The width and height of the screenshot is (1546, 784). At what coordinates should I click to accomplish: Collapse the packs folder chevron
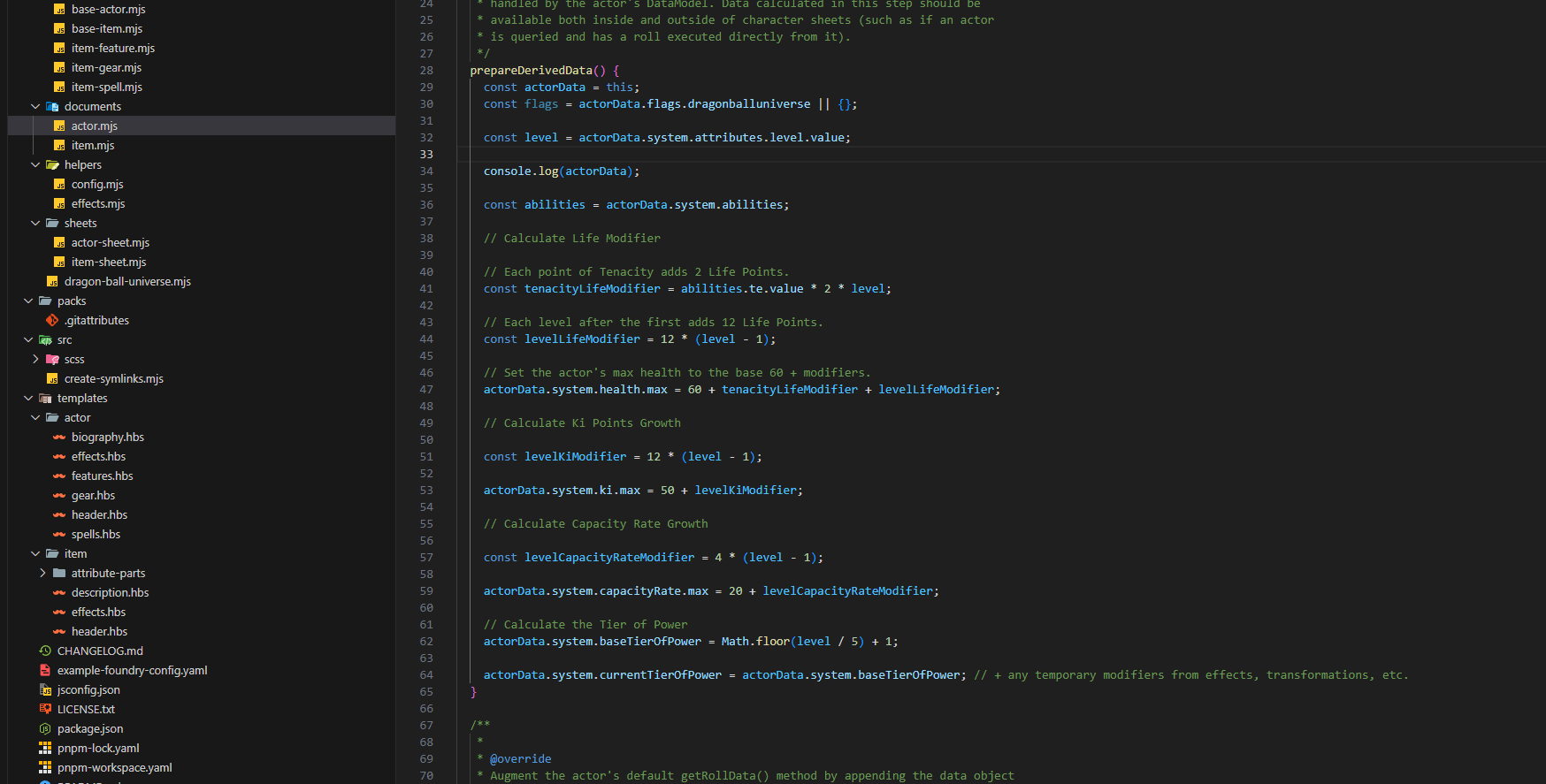click(28, 301)
